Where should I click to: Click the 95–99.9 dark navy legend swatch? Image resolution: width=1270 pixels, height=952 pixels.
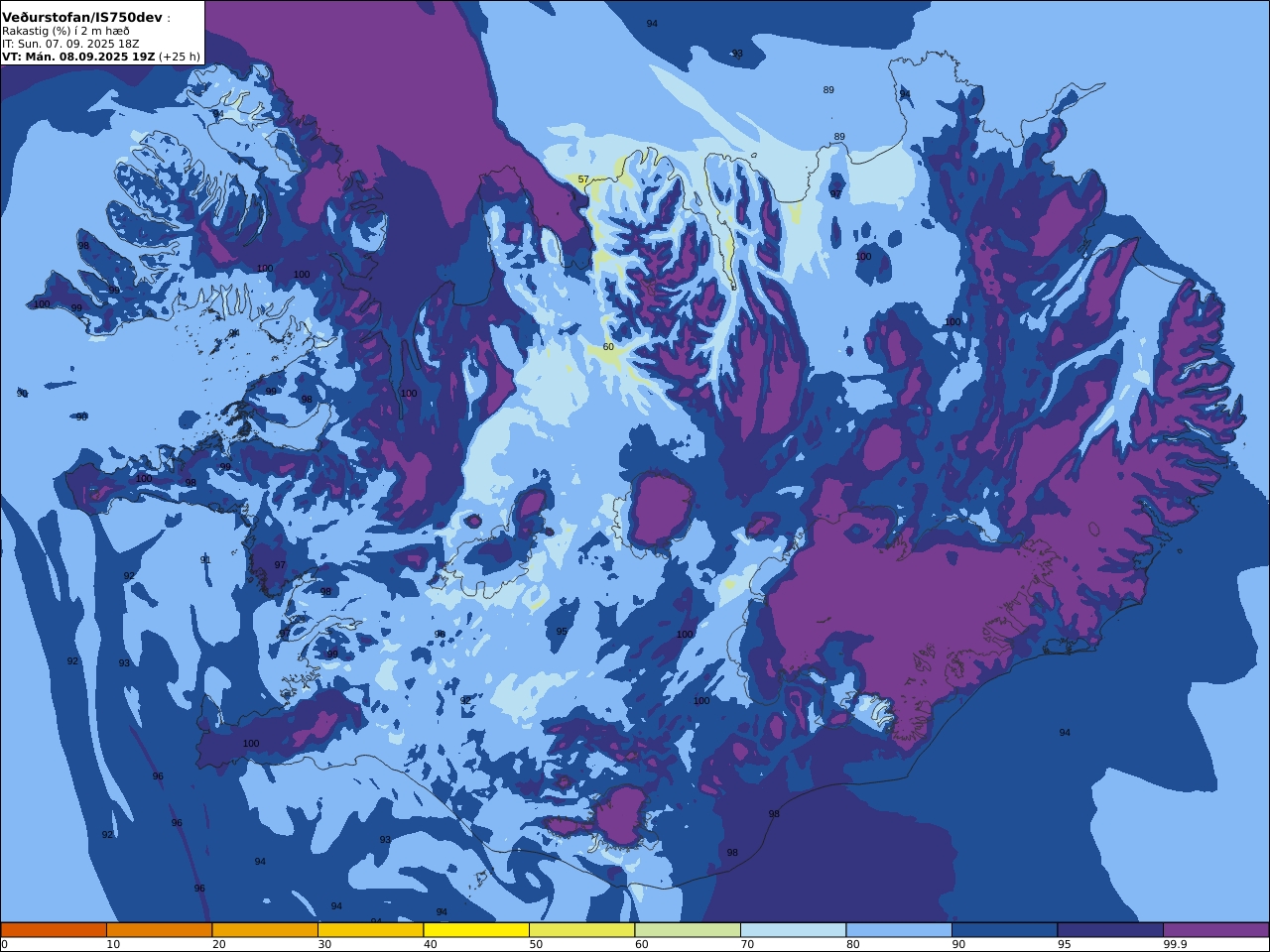1110,930
